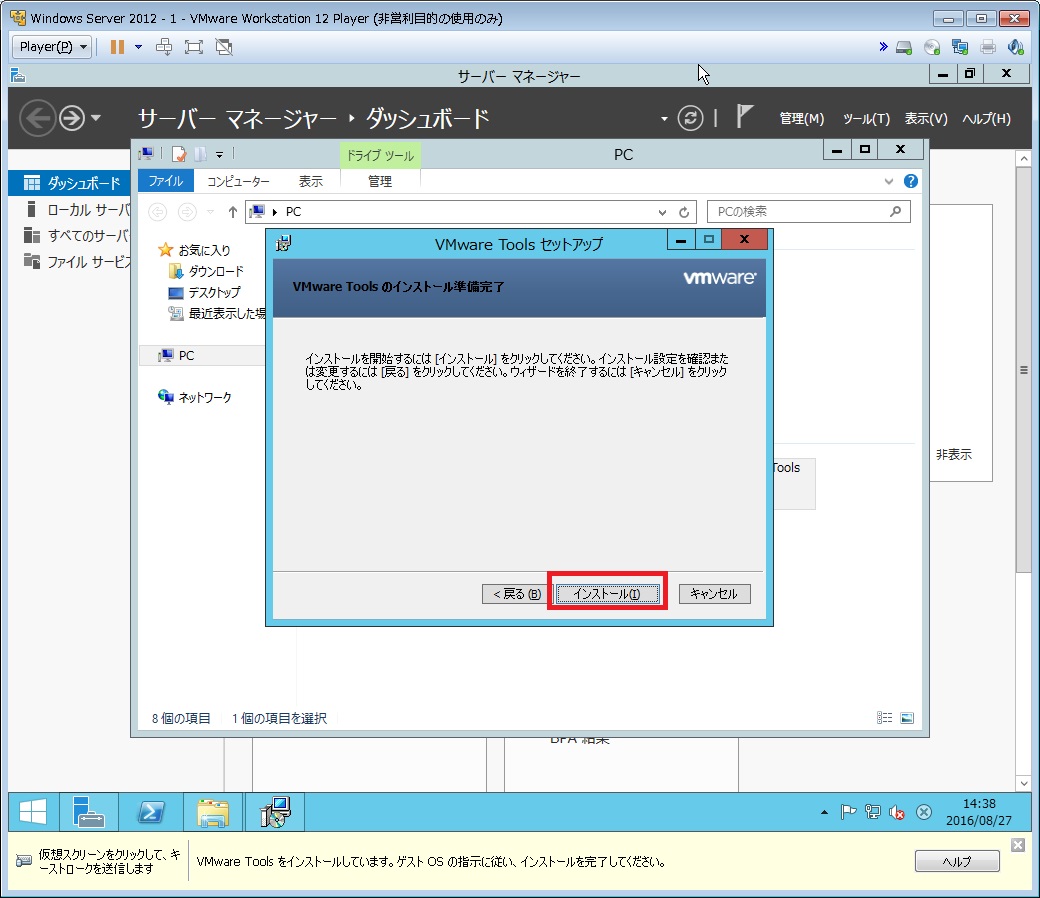1040x898 pixels.
Task: Expand the ribbon with the chevron in explorer
Action: [889, 181]
